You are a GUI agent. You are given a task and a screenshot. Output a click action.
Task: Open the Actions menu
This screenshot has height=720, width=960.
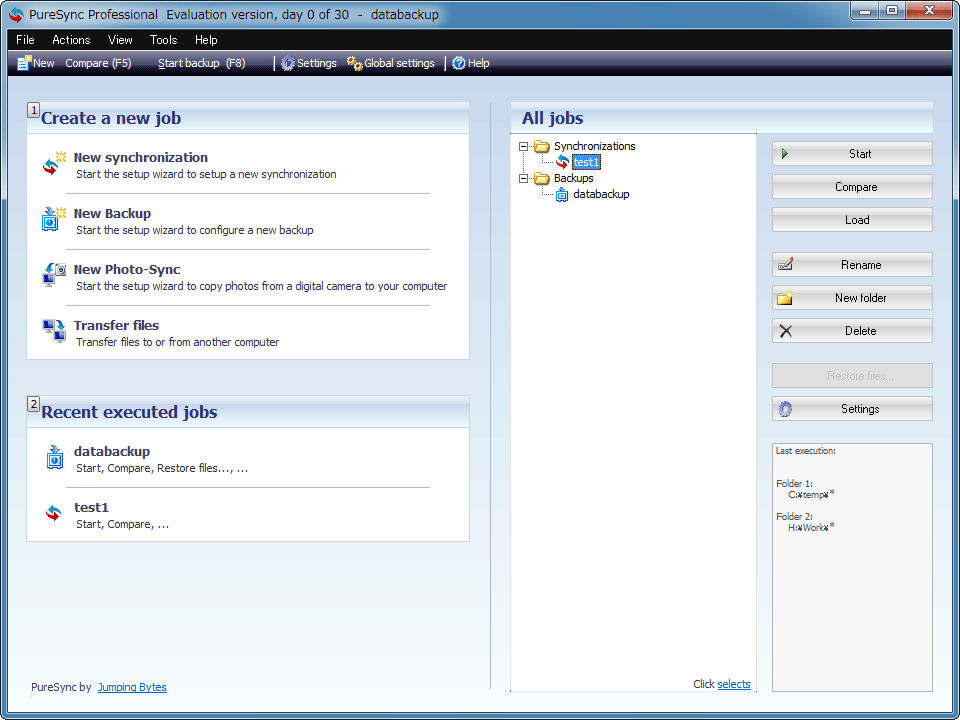[71, 40]
